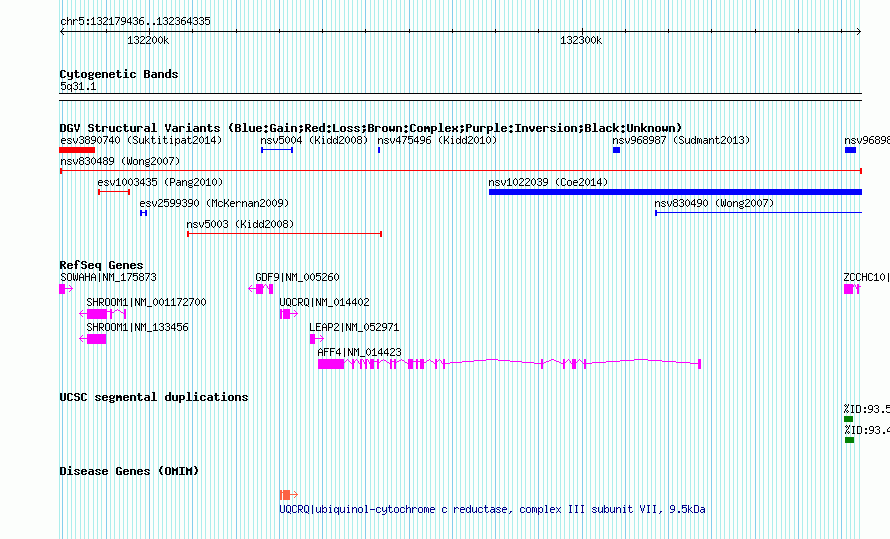Click the UQCRQ|NM_014402 gene label

[x=324, y=302]
